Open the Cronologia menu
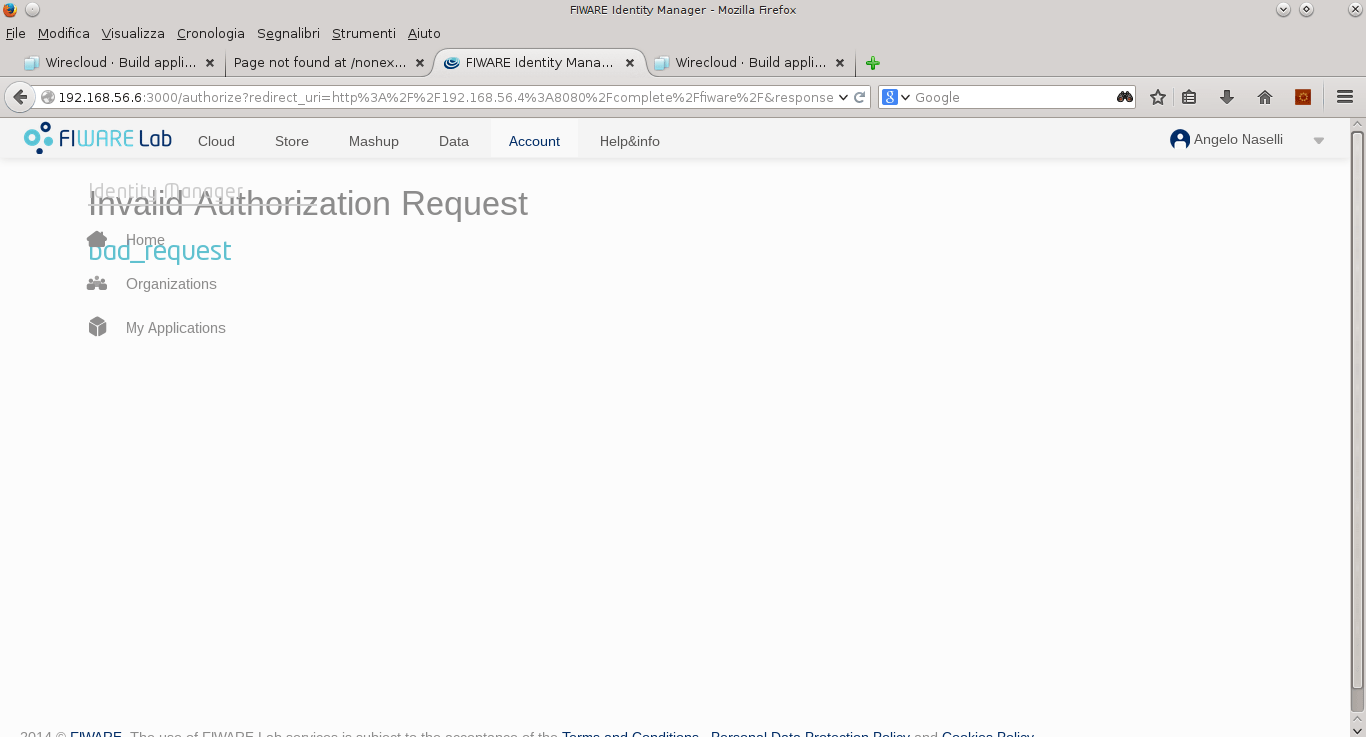The width and height of the screenshot is (1366, 737). (x=211, y=33)
